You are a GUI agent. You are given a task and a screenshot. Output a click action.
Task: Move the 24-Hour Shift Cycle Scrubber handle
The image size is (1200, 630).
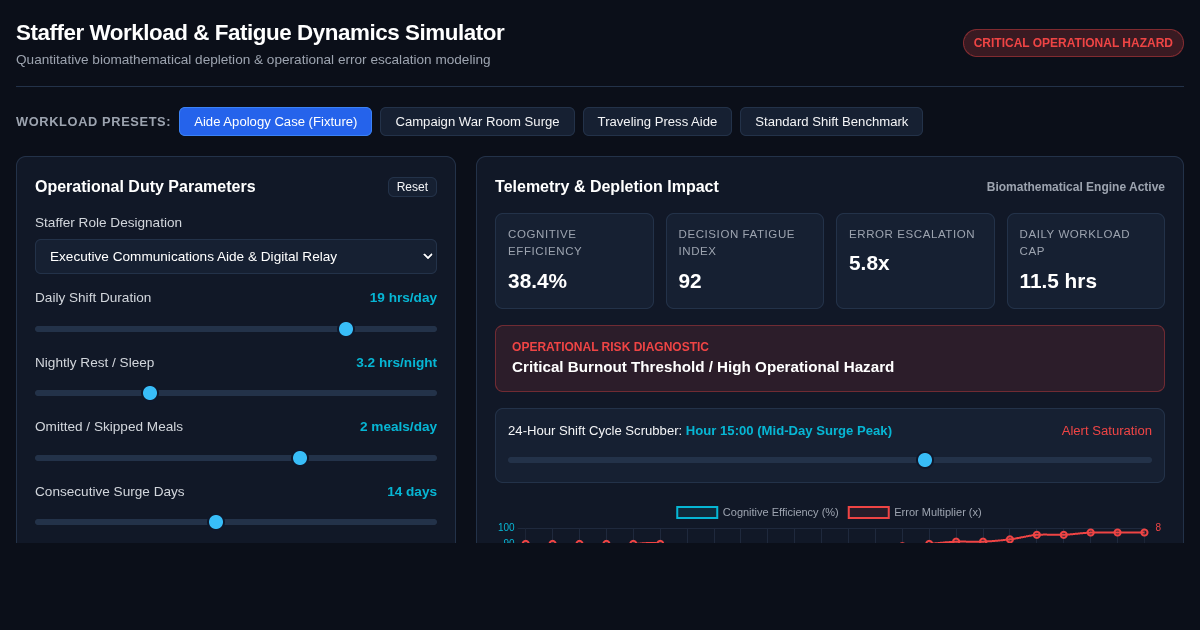tap(925, 460)
